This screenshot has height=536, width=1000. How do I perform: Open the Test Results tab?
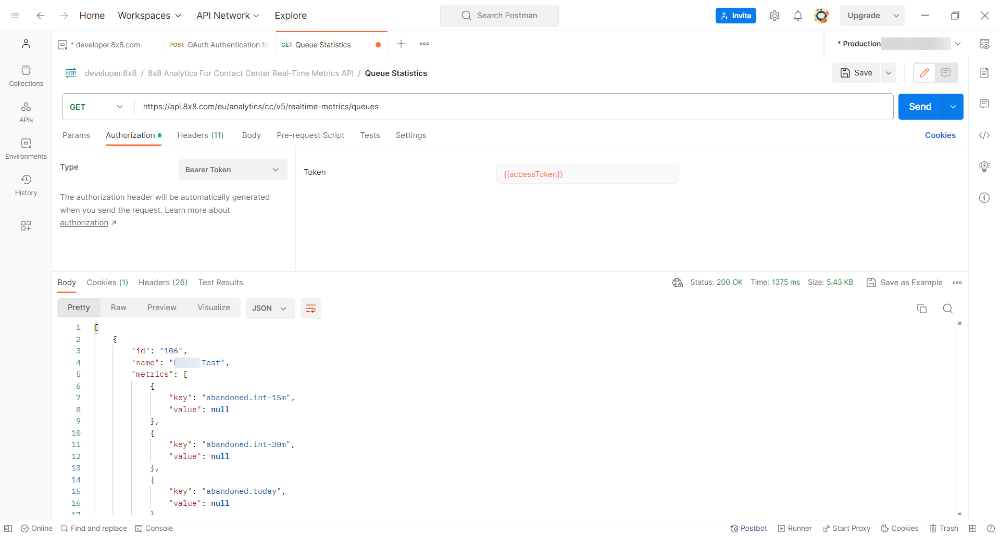[220, 282]
